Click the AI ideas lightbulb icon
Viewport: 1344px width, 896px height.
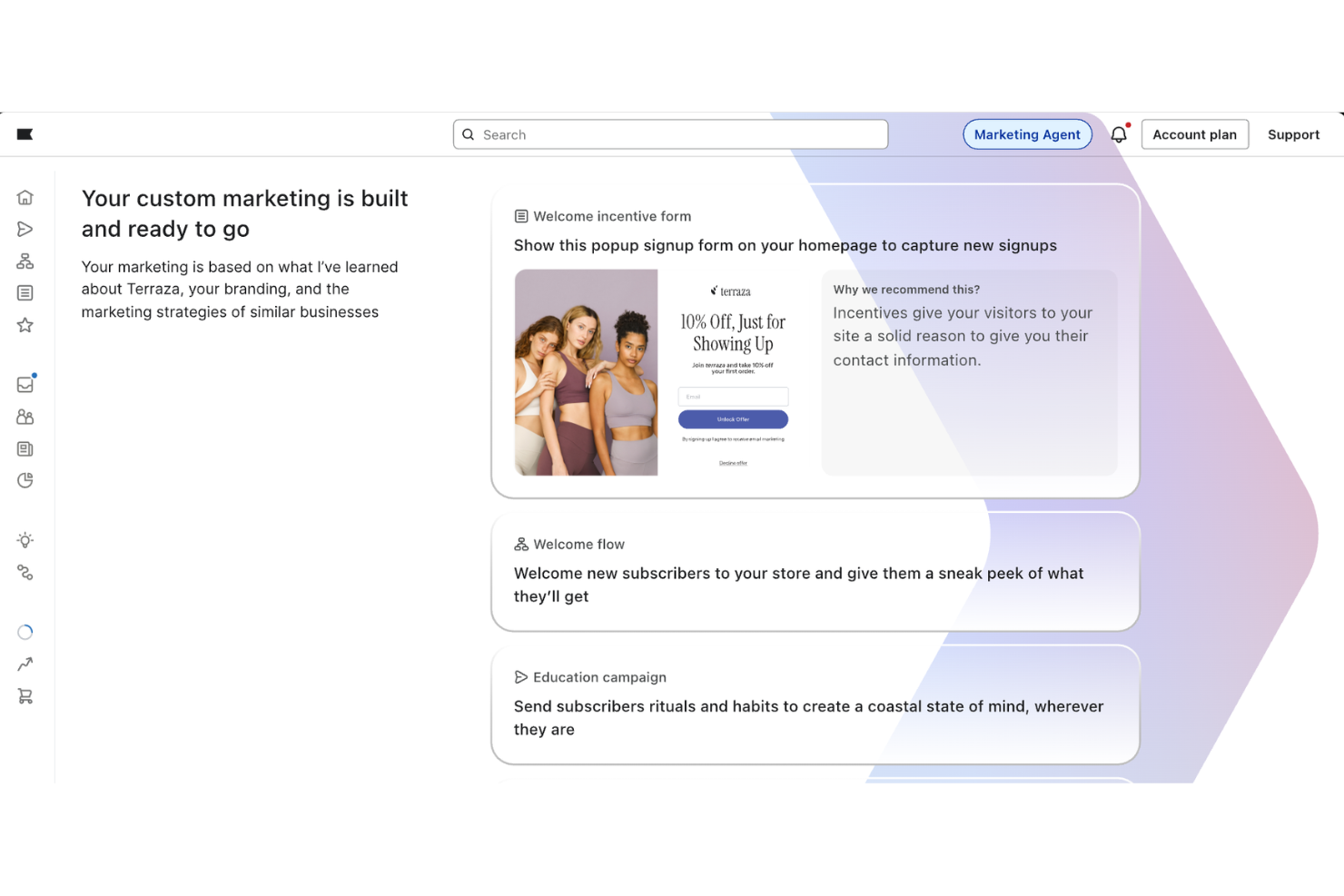[25, 539]
